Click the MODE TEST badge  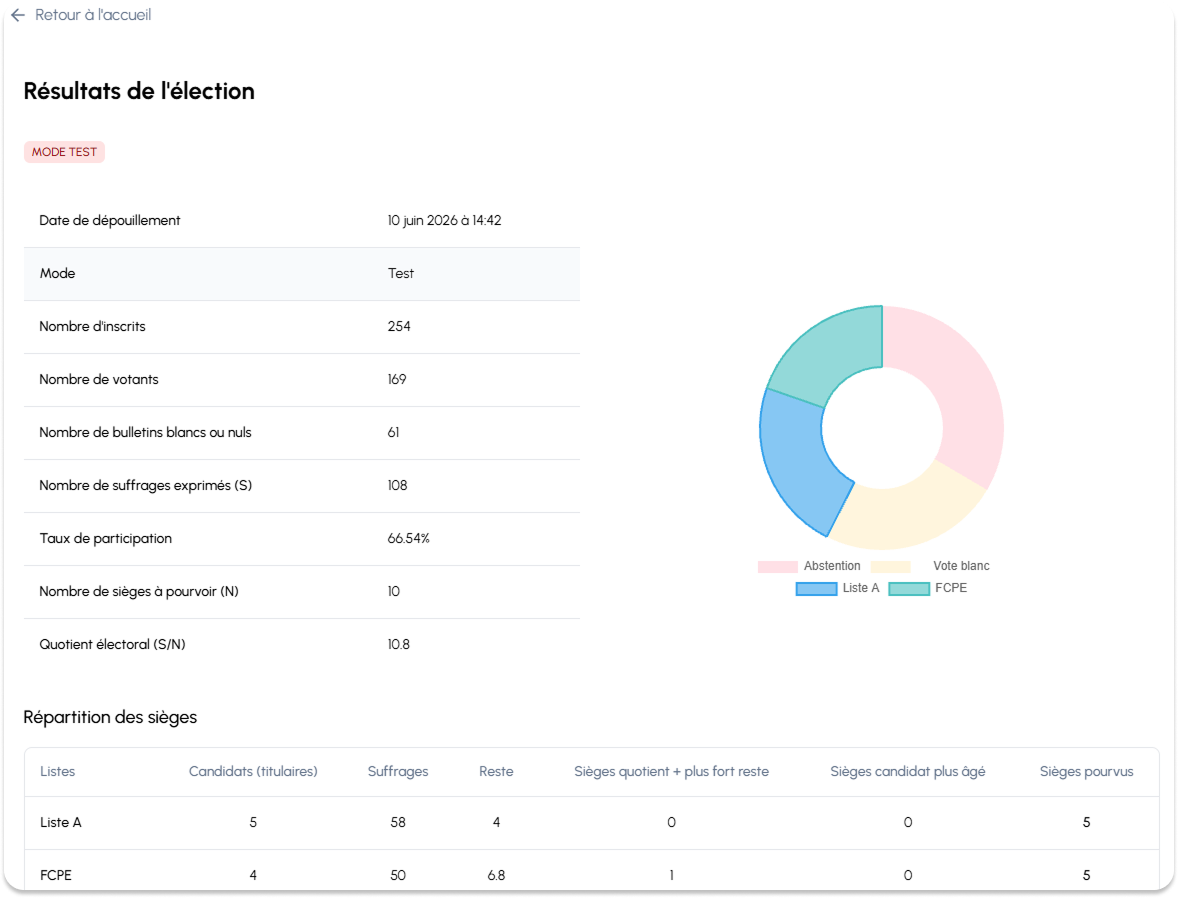click(x=65, y=152)
